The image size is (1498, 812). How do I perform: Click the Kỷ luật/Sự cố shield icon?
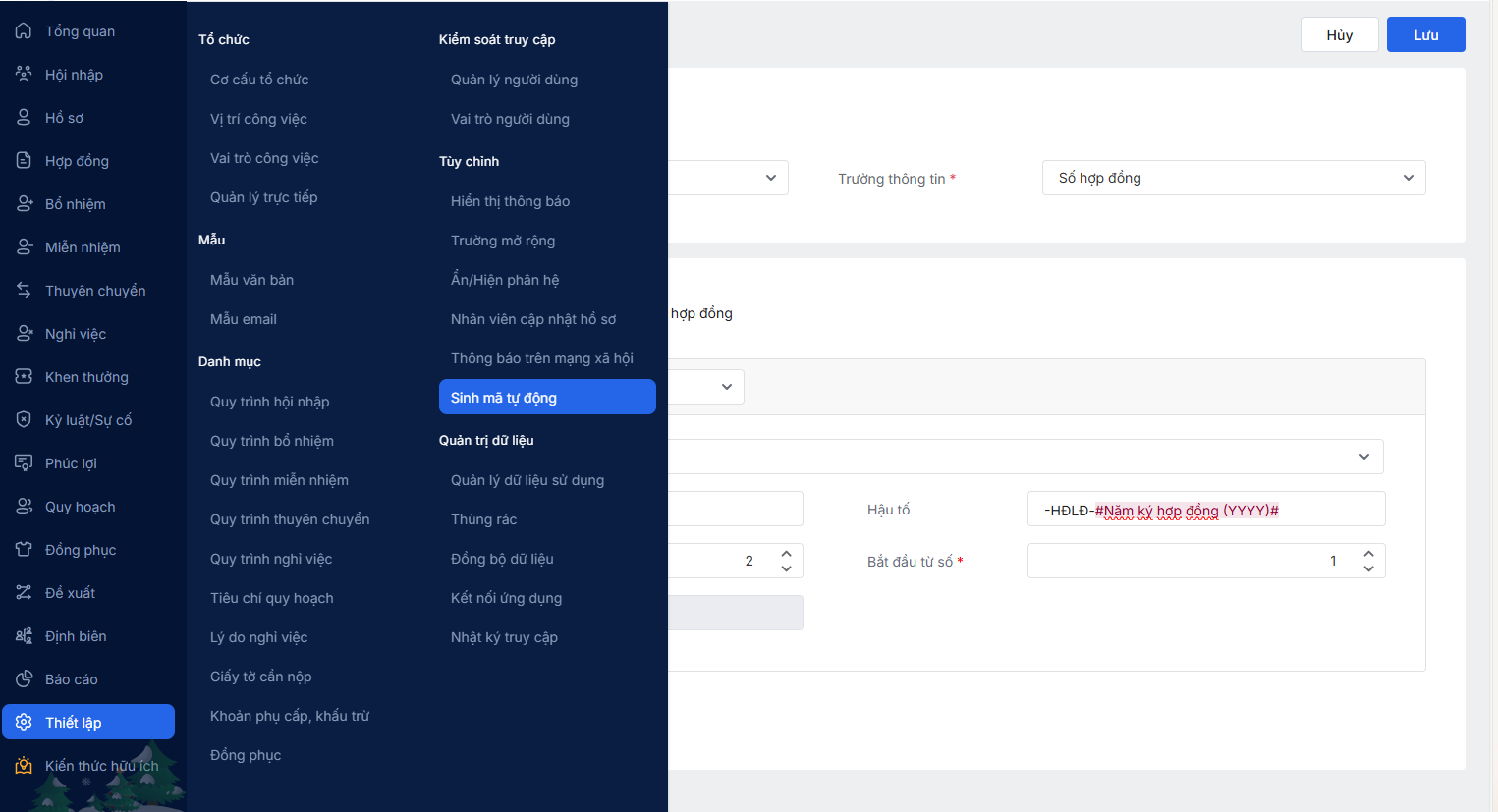tap(24, 419)
